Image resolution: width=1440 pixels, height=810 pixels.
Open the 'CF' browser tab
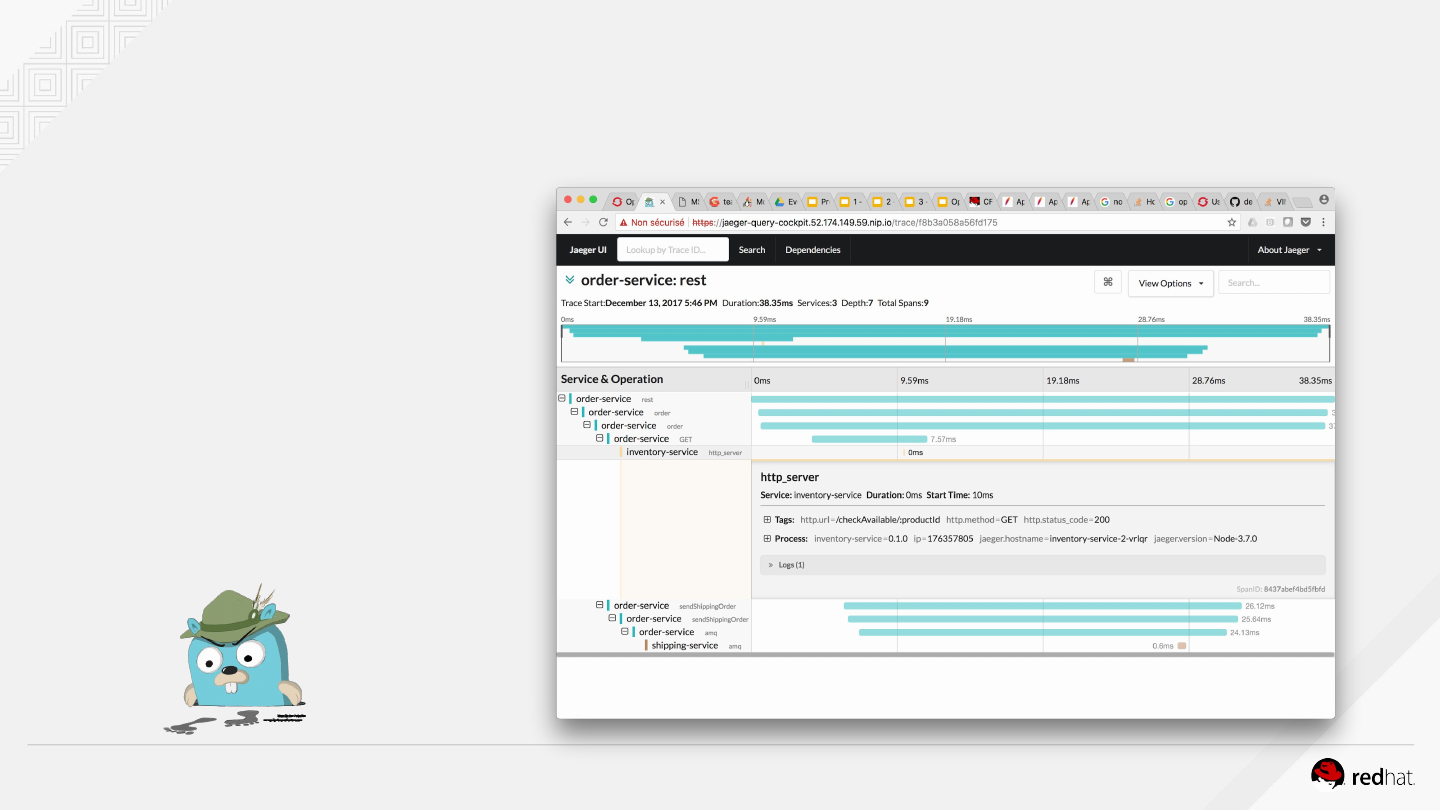point(980,201)
